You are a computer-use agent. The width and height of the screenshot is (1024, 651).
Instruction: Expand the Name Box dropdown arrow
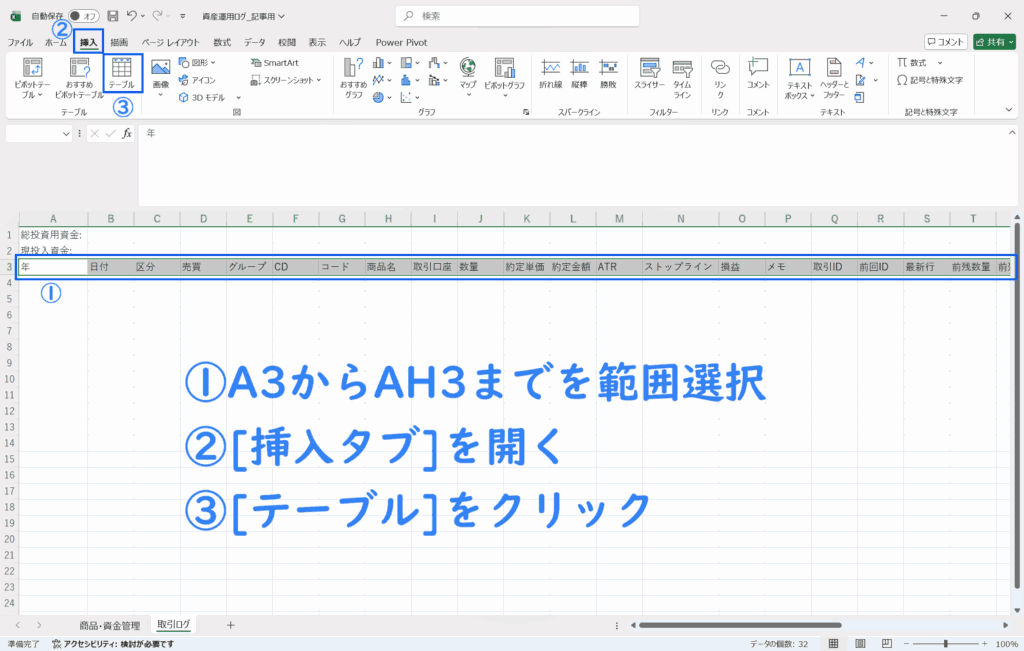[66, 133]
